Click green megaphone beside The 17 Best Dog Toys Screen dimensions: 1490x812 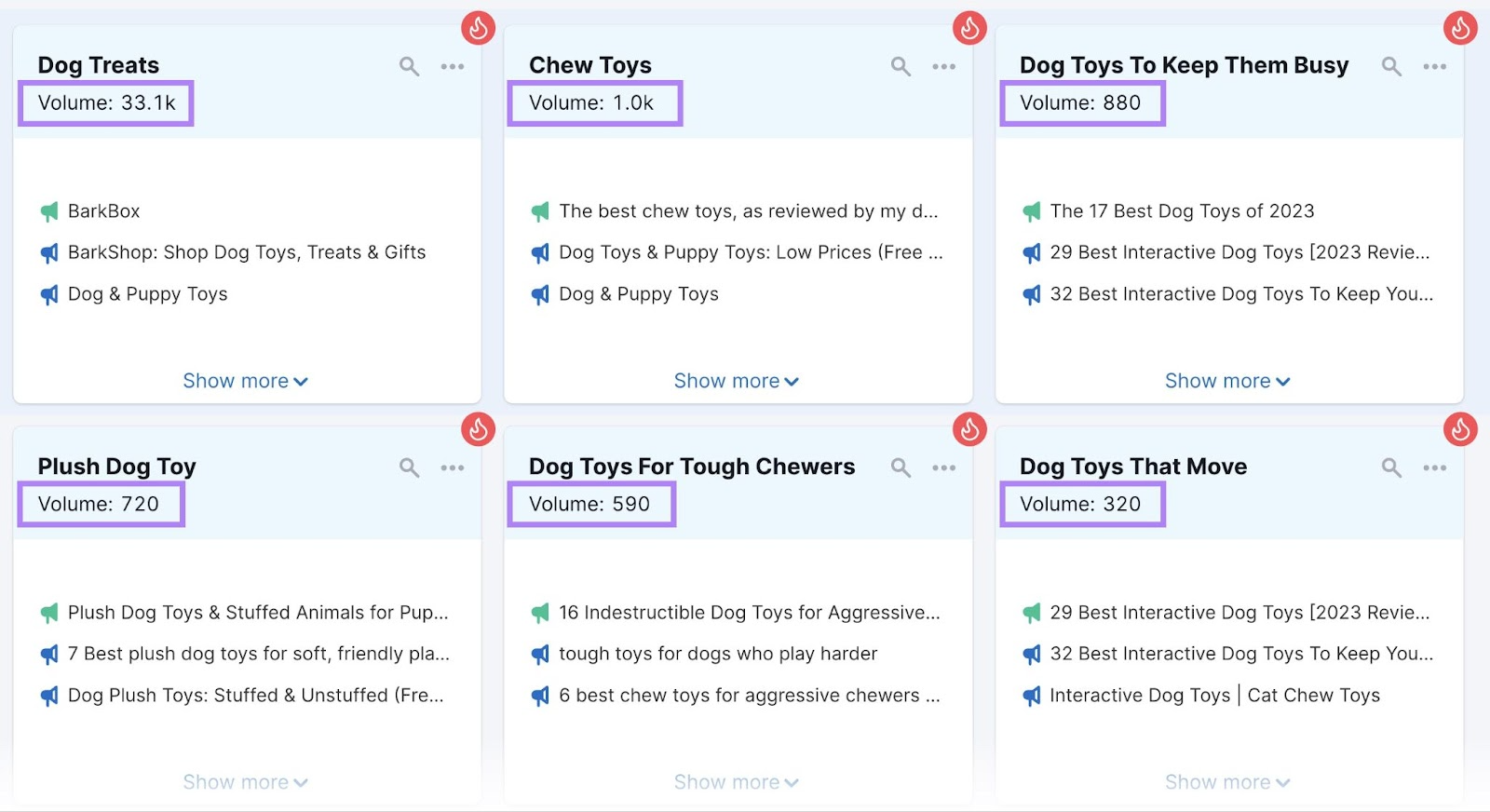pos(1032,211)
